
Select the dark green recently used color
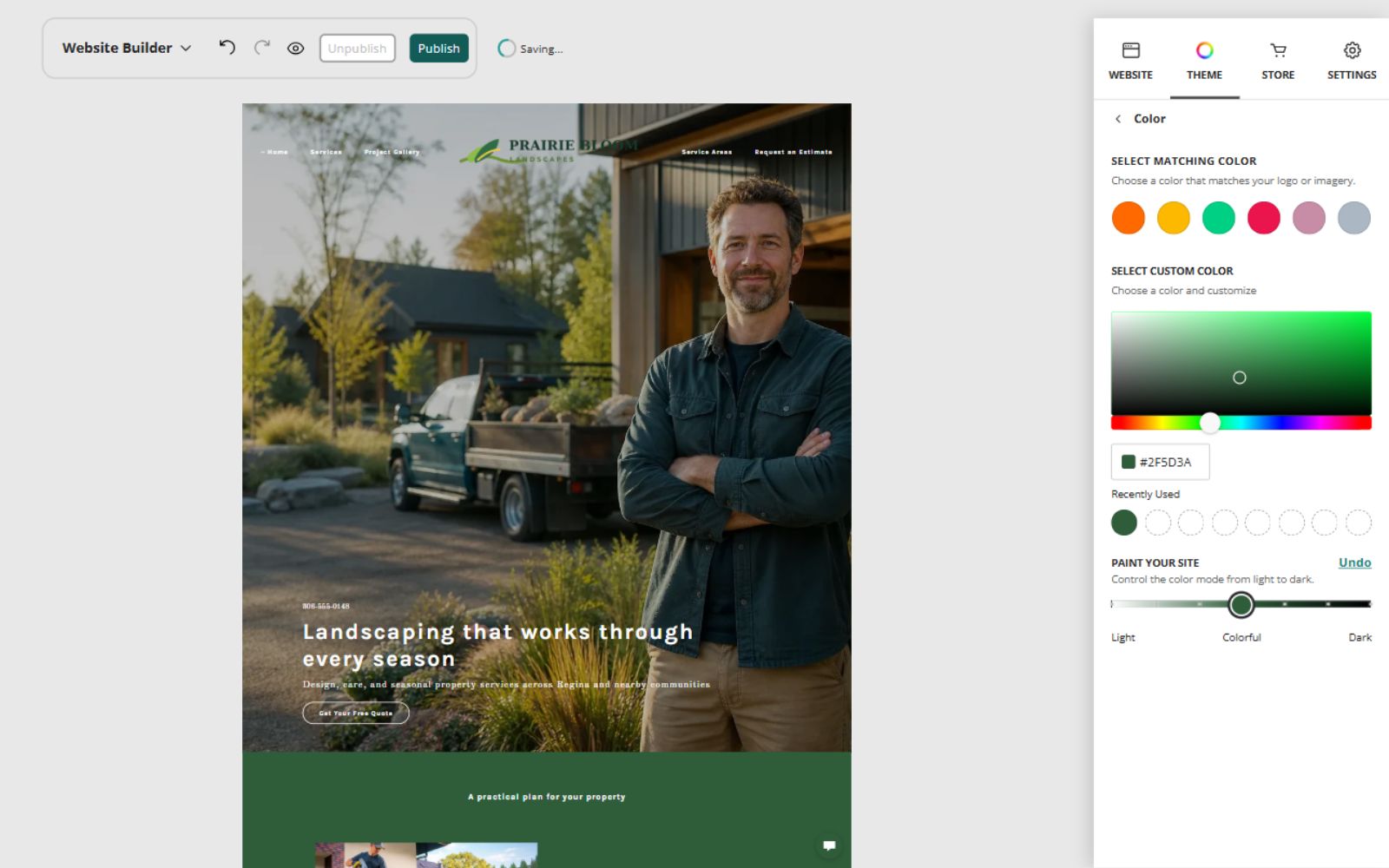click(1123, 523)
